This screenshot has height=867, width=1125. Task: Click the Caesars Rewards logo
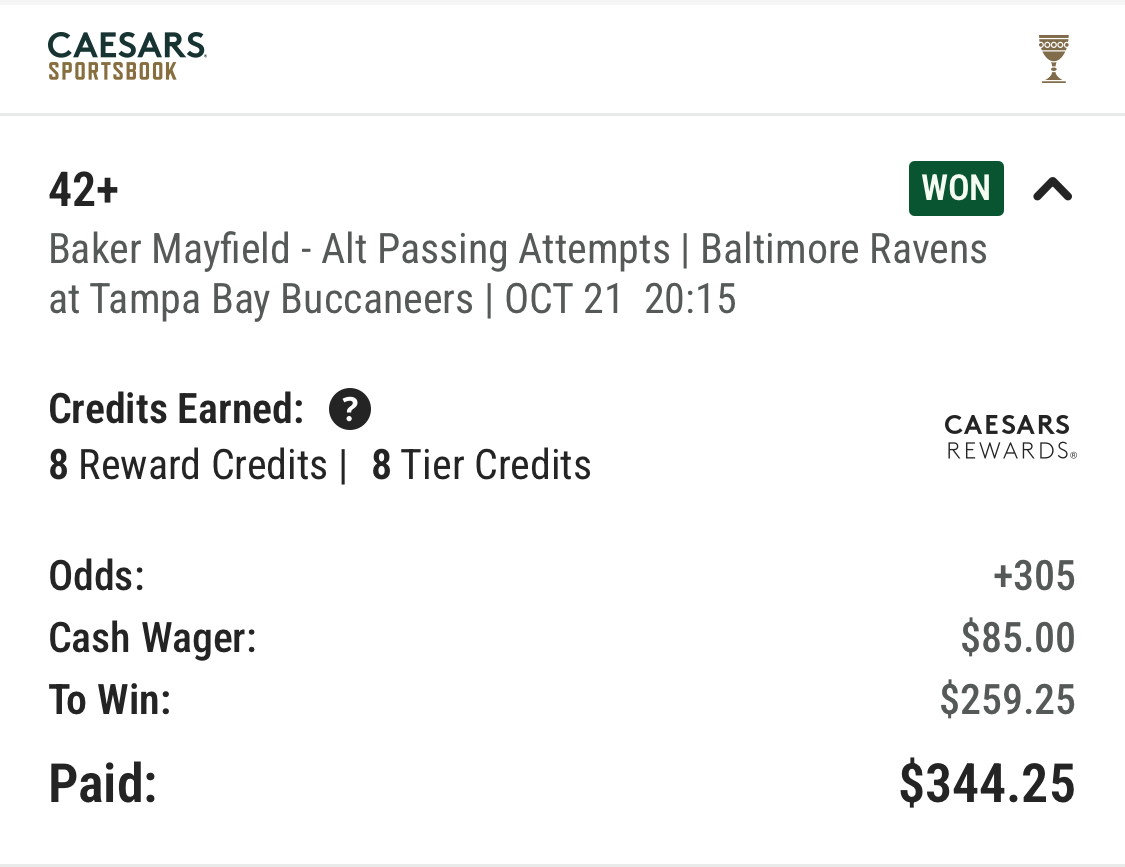(1010, 437)
